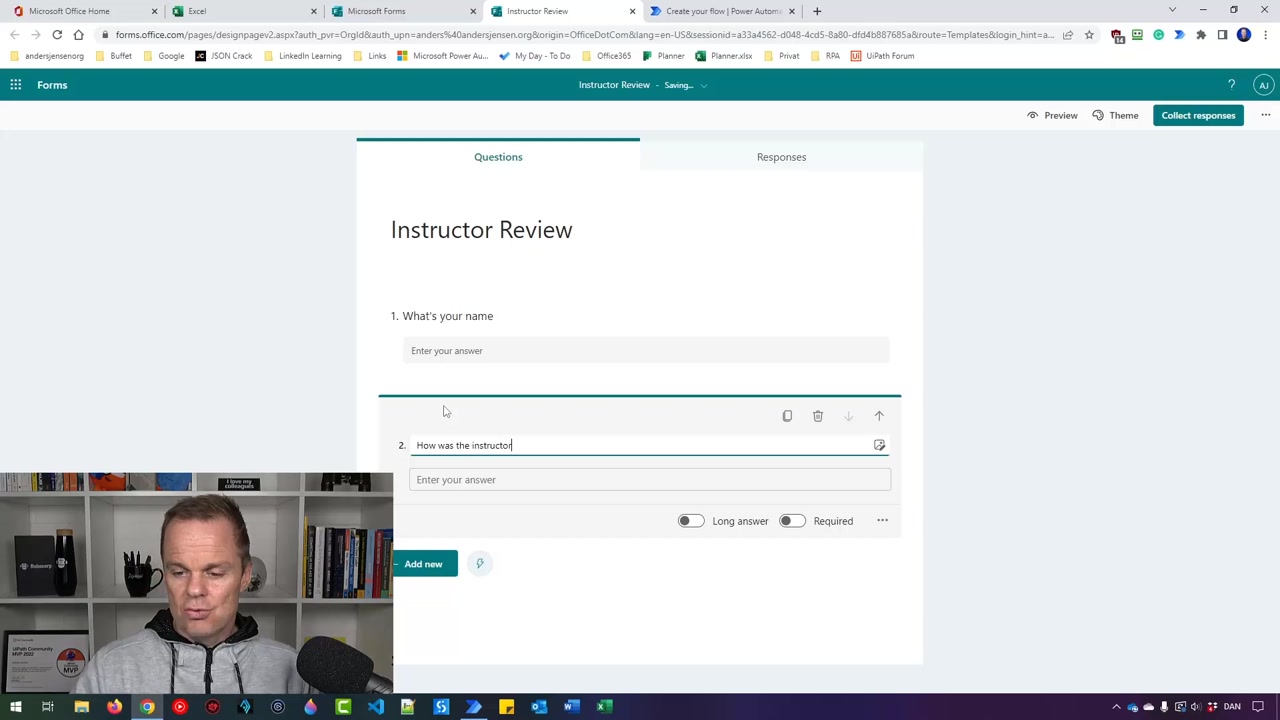Click the Add new button
Screen dimensions: 1280x720
click(x=424, y=564)
